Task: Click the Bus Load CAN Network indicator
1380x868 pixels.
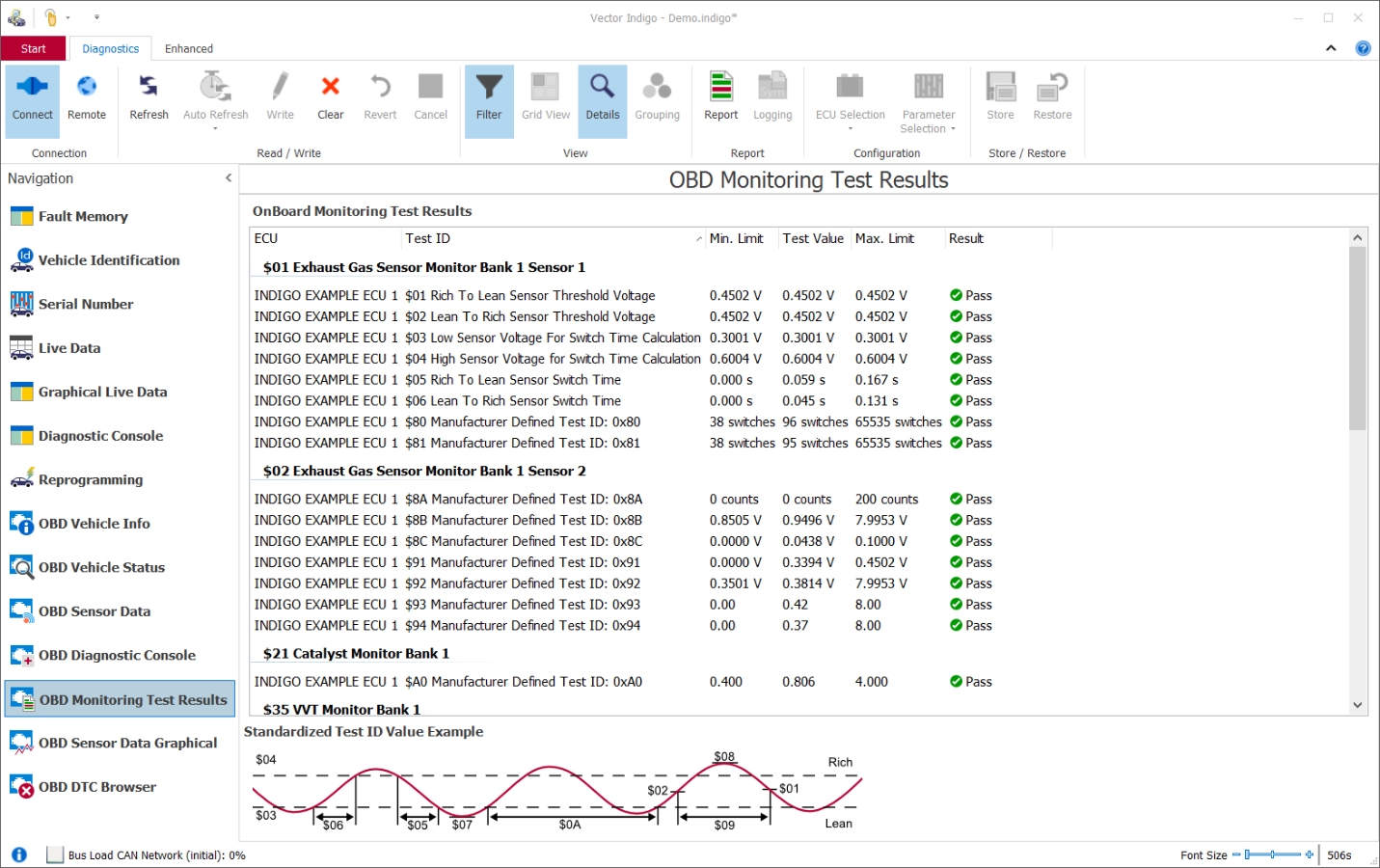Action: (x=148, y=854)
